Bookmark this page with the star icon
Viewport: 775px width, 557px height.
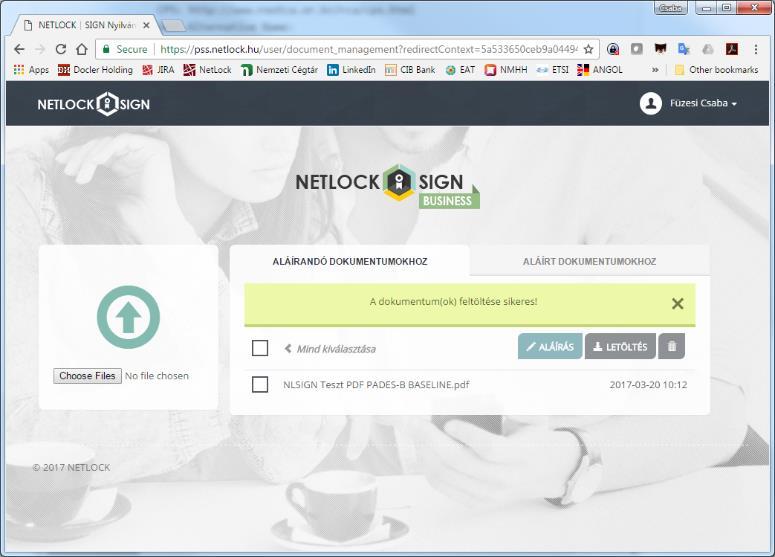pyautogui.click(x=588, y=49)
